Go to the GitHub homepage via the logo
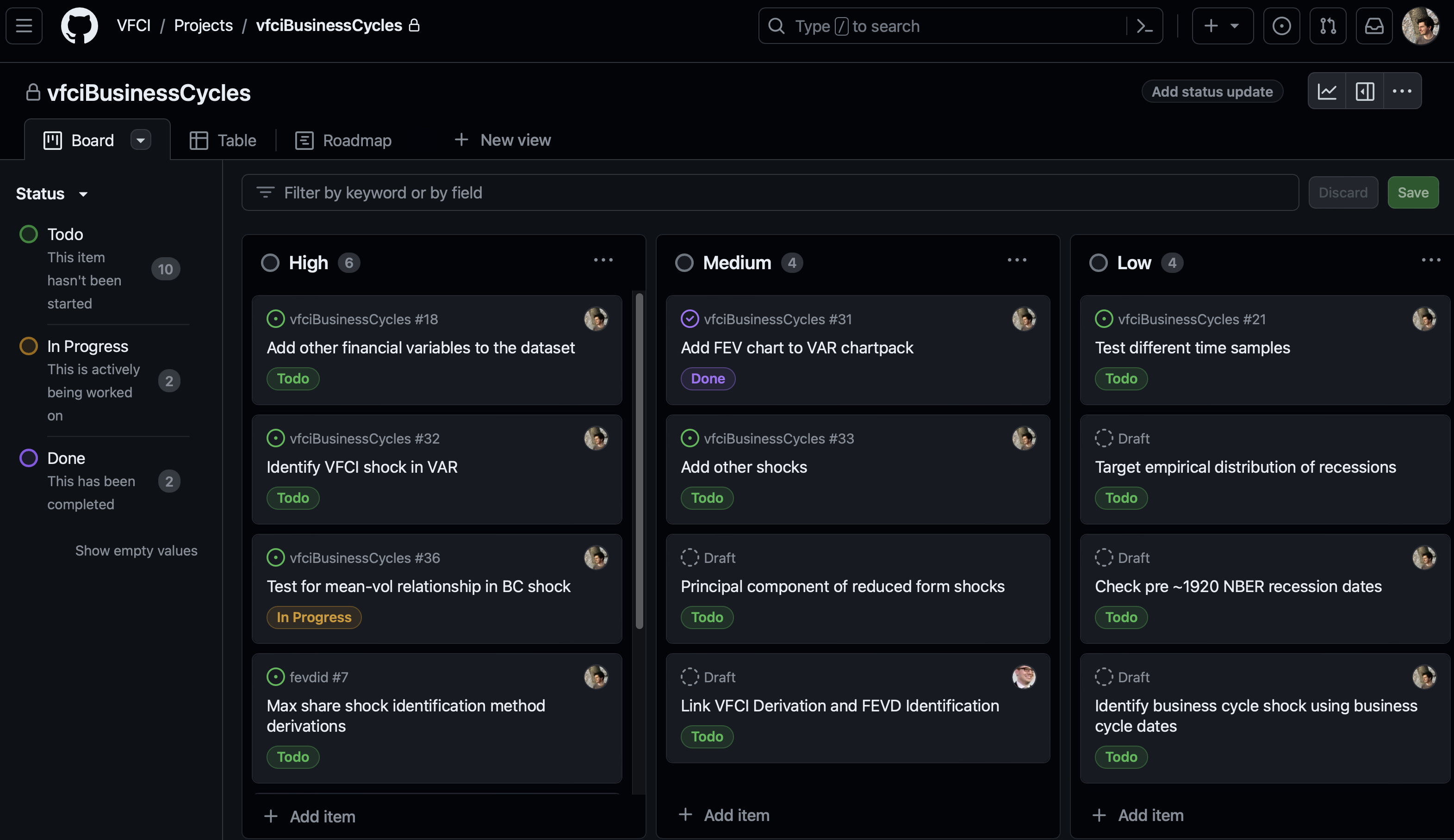The height and width of the screenshot is (840, 1454). [x=79, y=26]
